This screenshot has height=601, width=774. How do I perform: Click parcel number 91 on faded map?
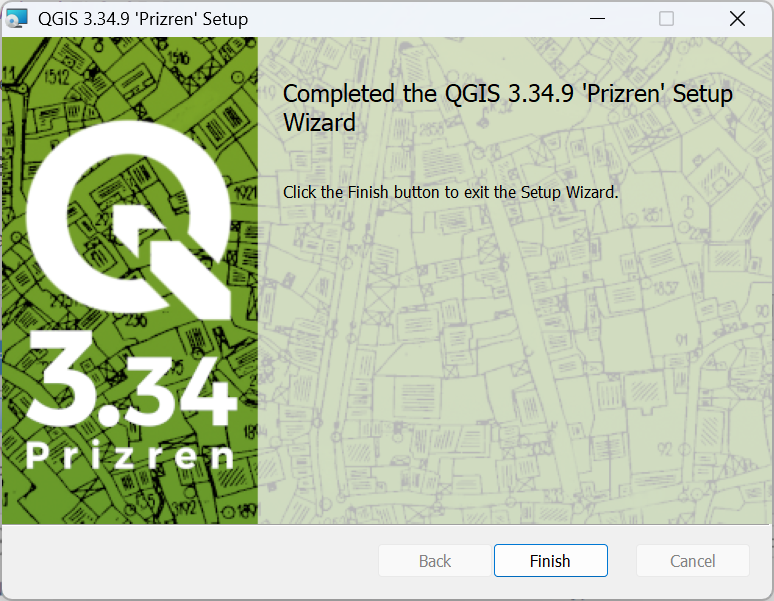682,340
